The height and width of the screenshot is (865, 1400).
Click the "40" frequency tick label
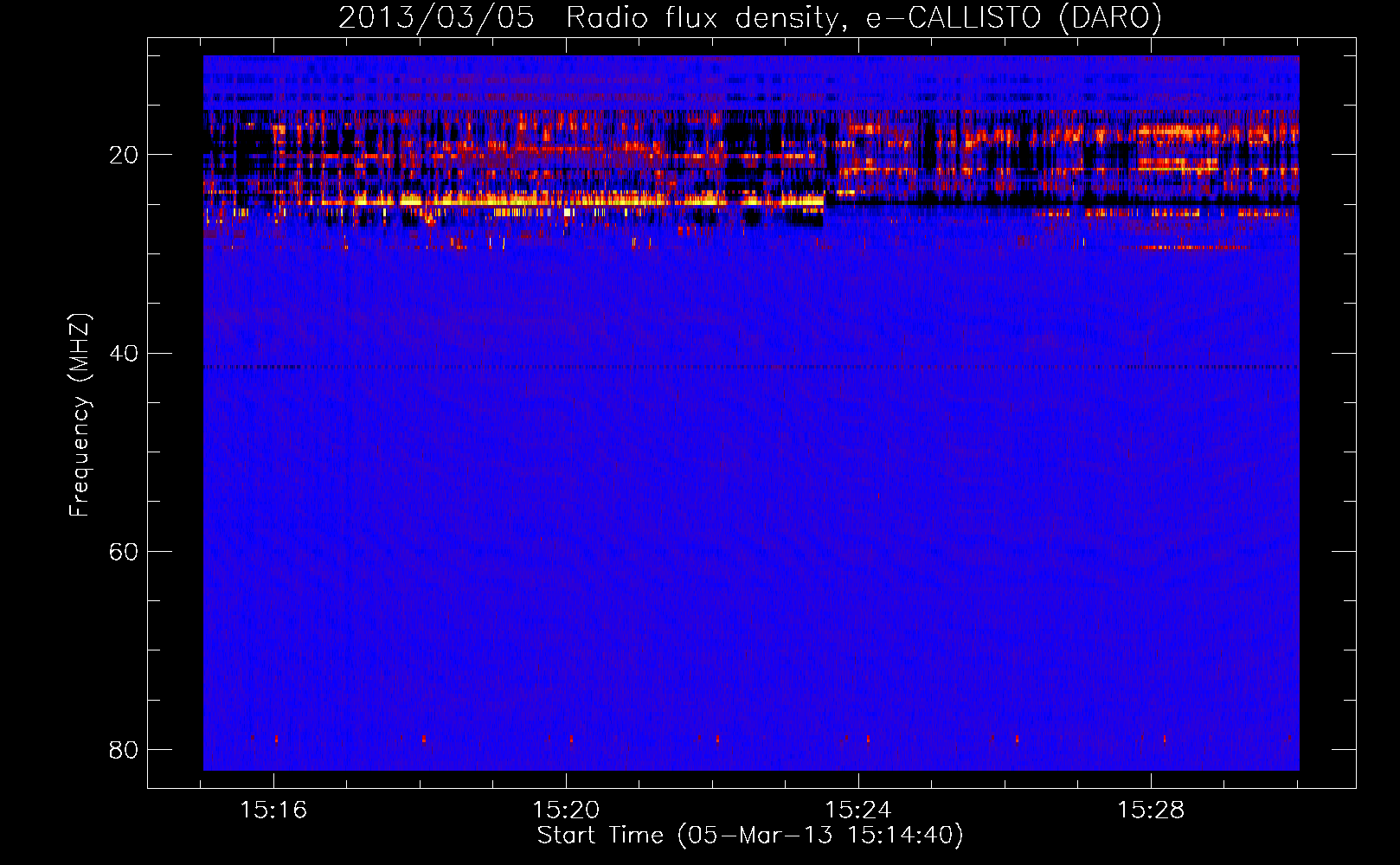125,353
